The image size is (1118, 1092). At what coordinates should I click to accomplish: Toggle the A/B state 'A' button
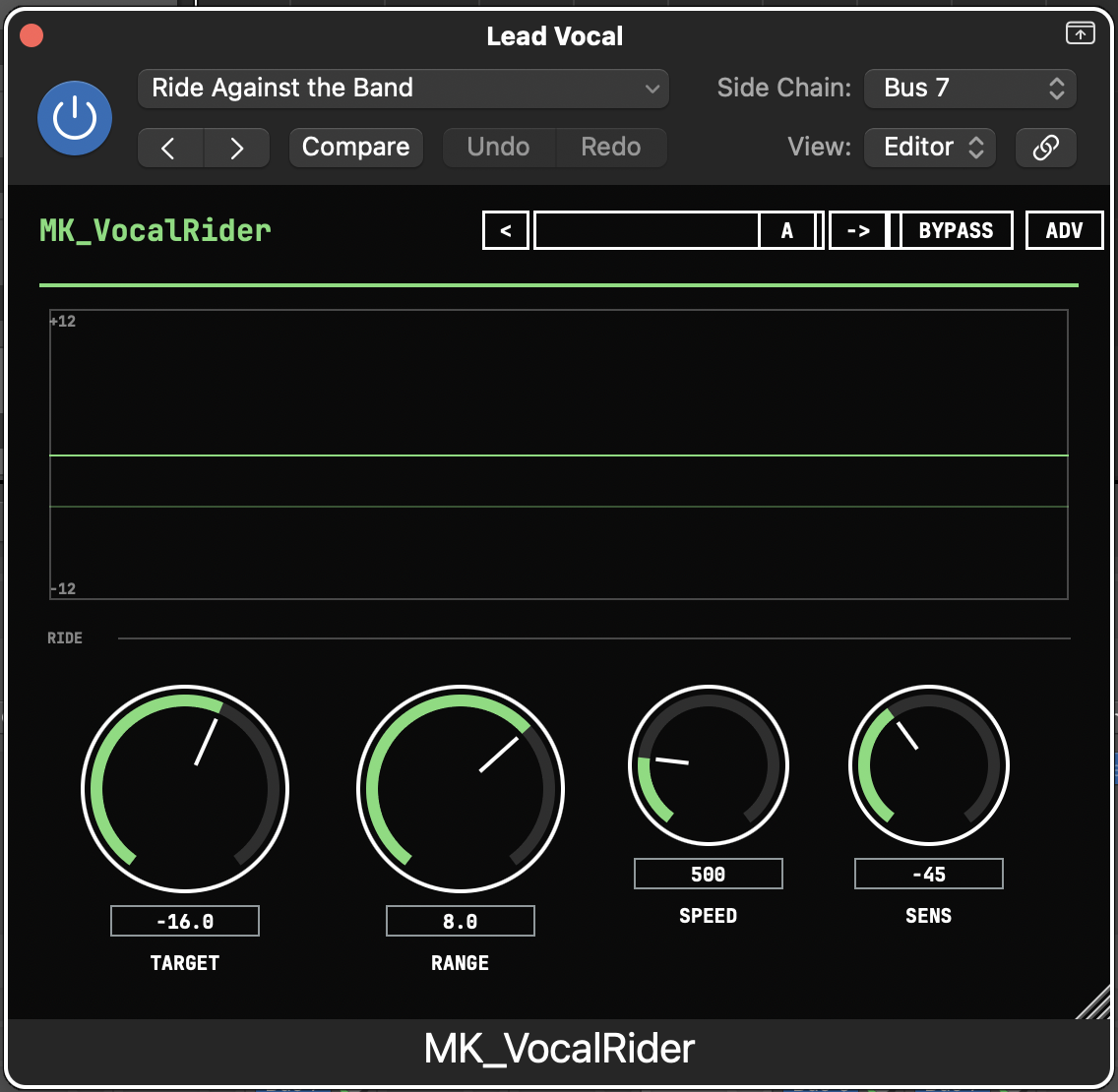(787, 230)
